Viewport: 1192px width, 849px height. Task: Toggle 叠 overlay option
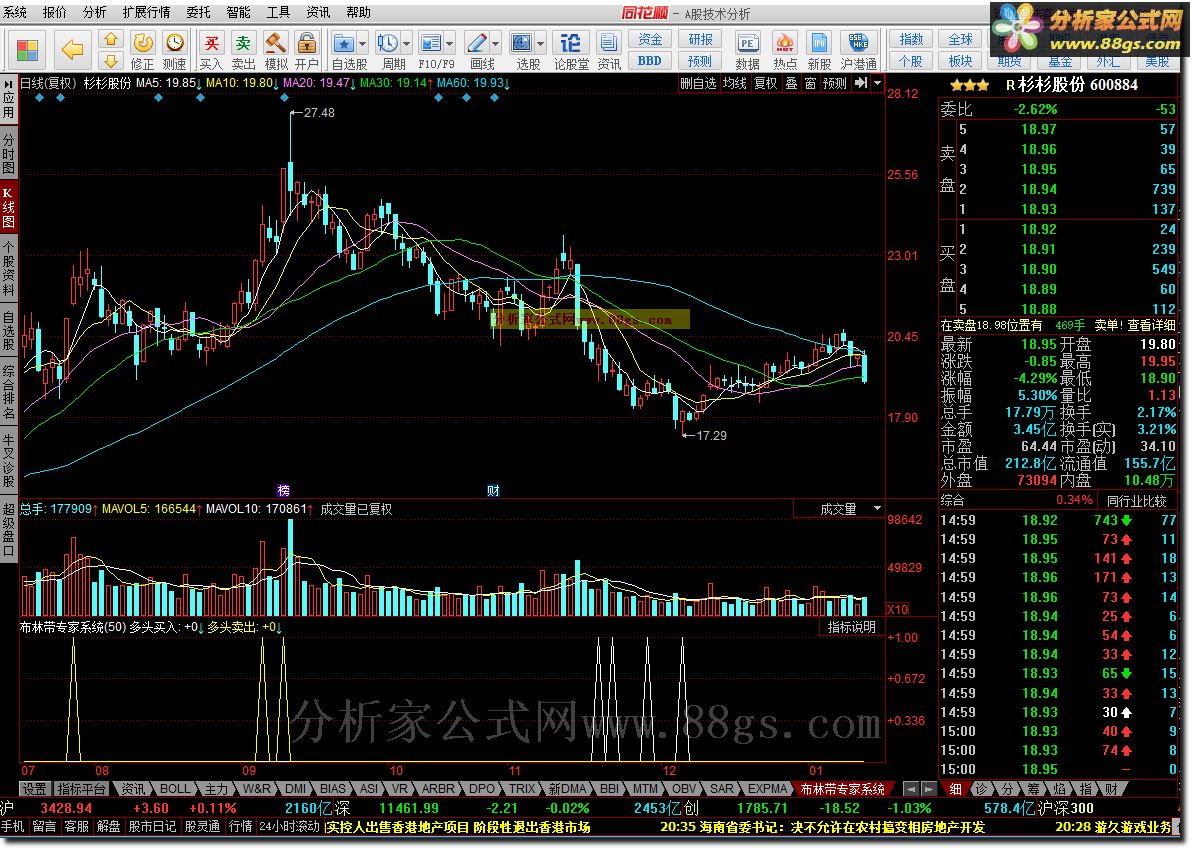tap(791, 83)
